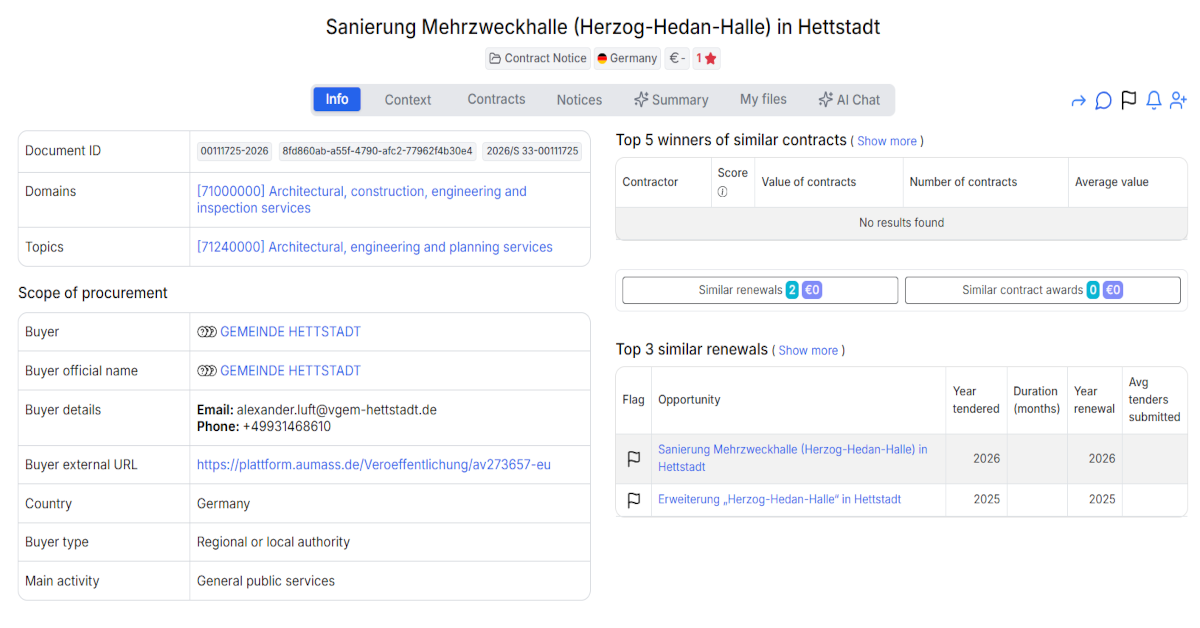Open the aumass buyer external URL

coord(374,465)
